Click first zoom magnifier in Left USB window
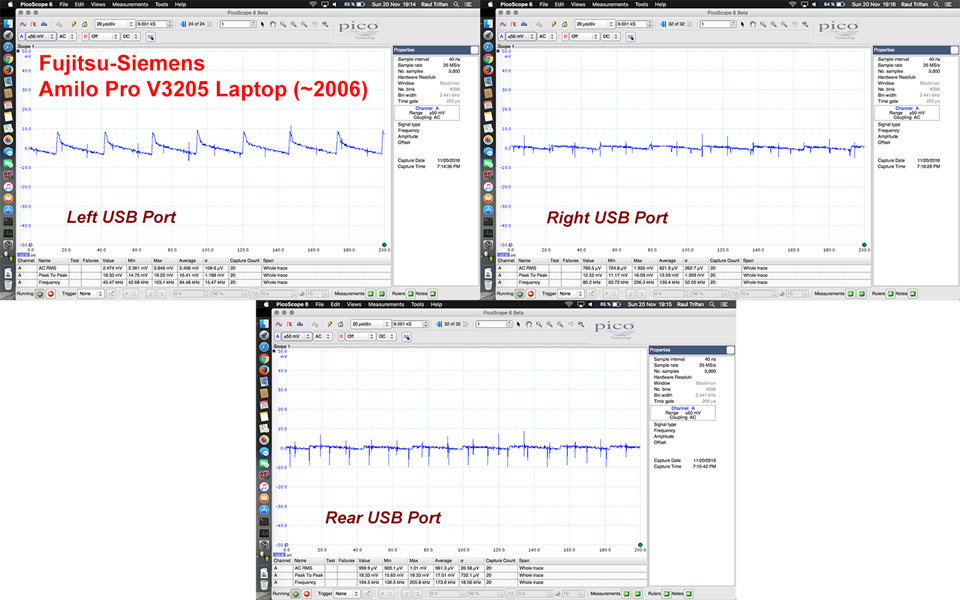 point(283,24)
